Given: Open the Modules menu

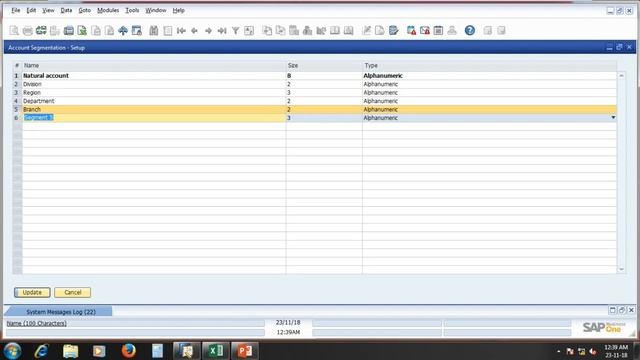Looking at the screenshot, I should [108, 10].
